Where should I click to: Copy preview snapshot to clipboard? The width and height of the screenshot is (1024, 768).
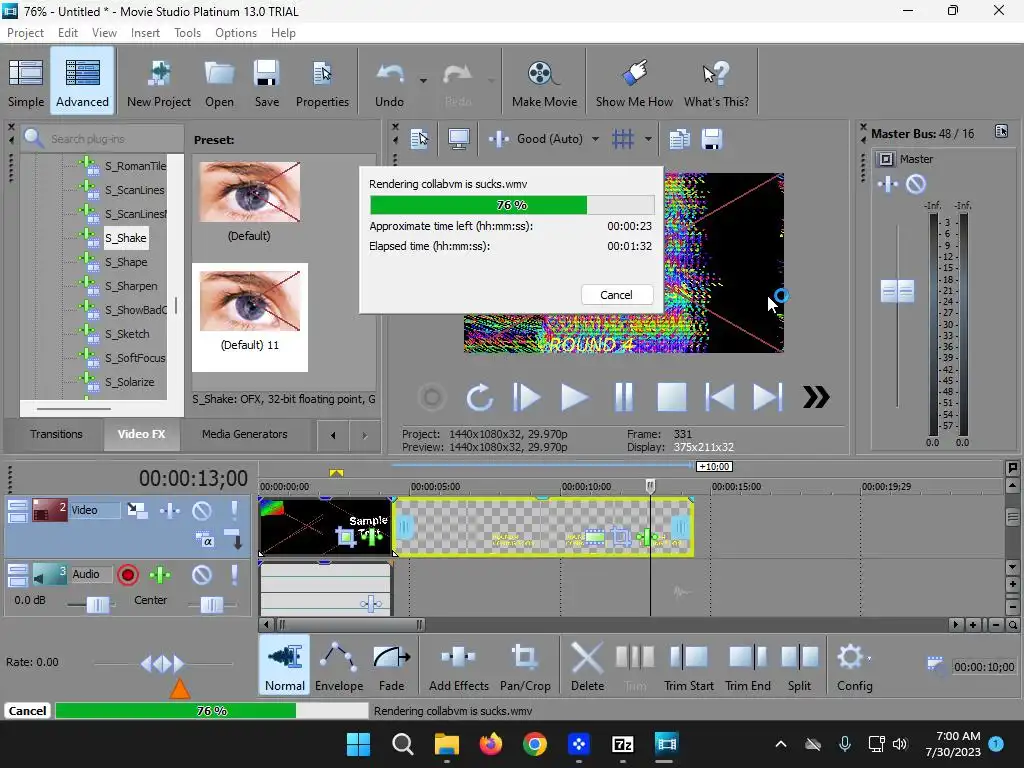pyautogui.click(x=679, y=139)
